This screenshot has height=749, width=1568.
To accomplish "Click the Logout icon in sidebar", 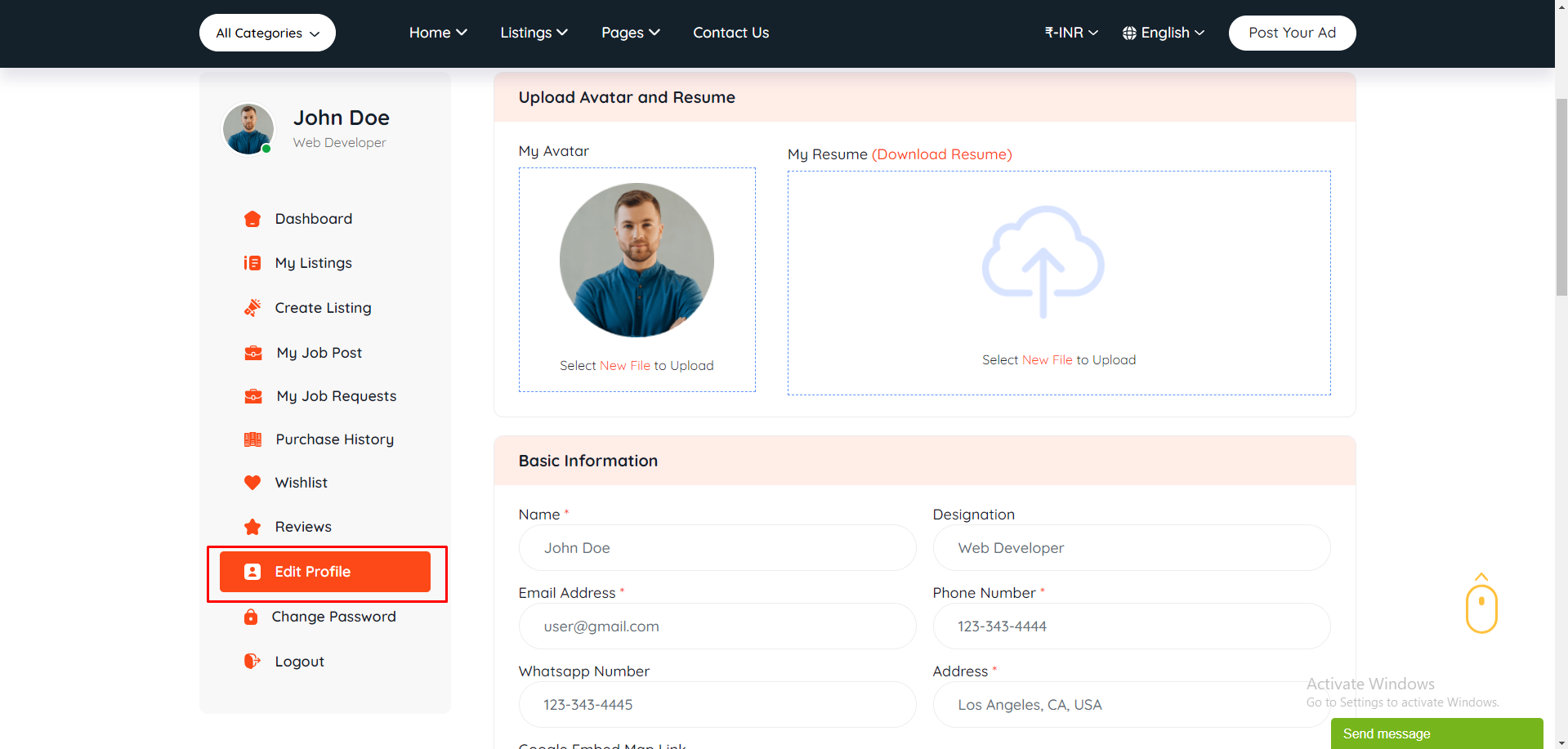I will click(x=252, y=662).
